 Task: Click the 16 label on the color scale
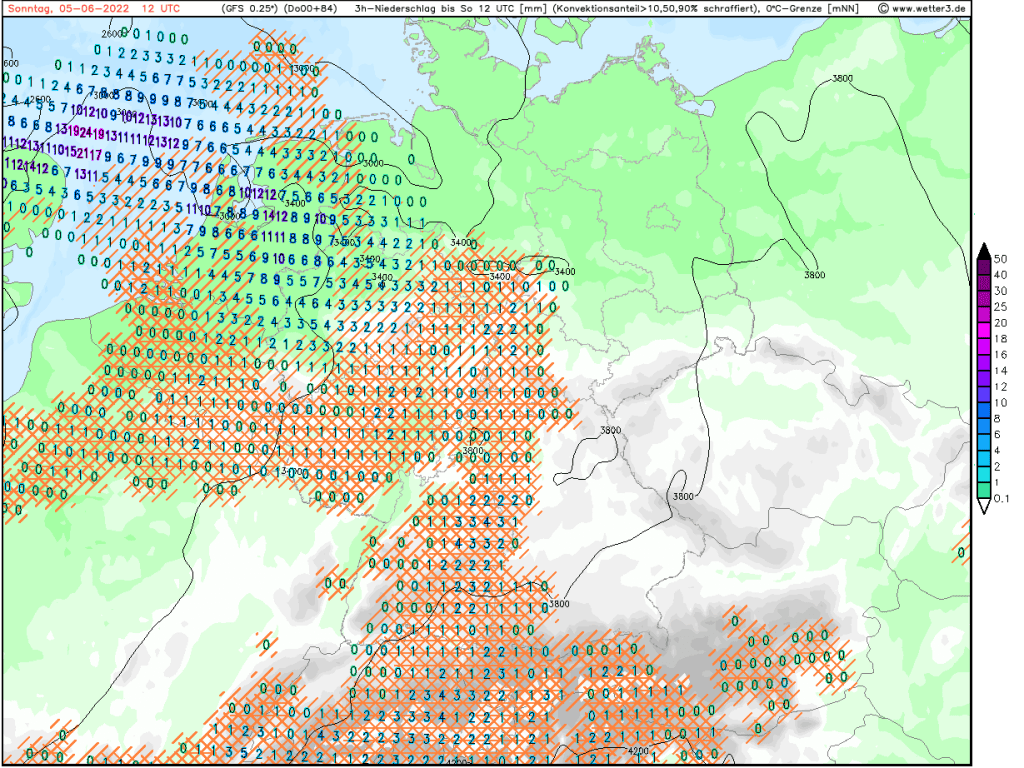point(1000,355)
